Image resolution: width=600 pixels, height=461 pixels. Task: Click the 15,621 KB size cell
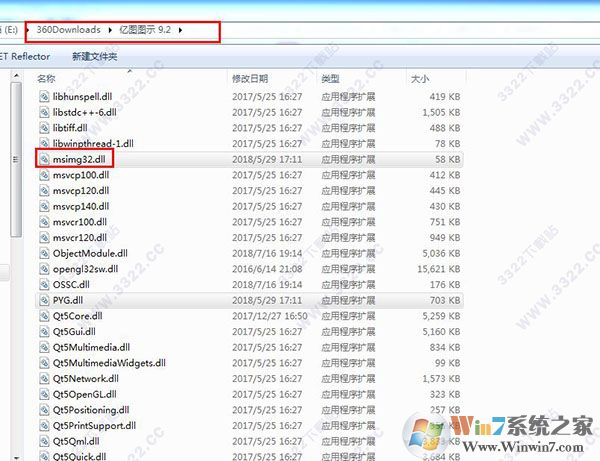(x=439, y=269)
